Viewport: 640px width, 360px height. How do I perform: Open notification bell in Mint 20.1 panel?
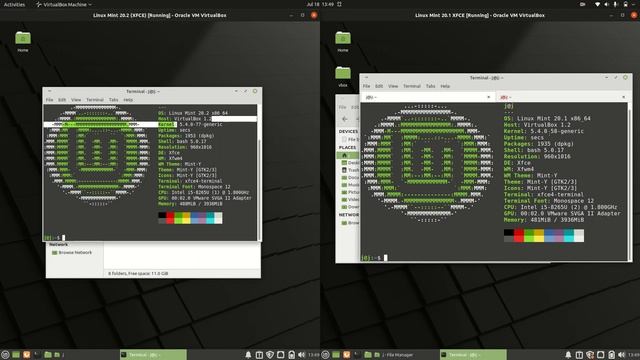tap(568, 355)
